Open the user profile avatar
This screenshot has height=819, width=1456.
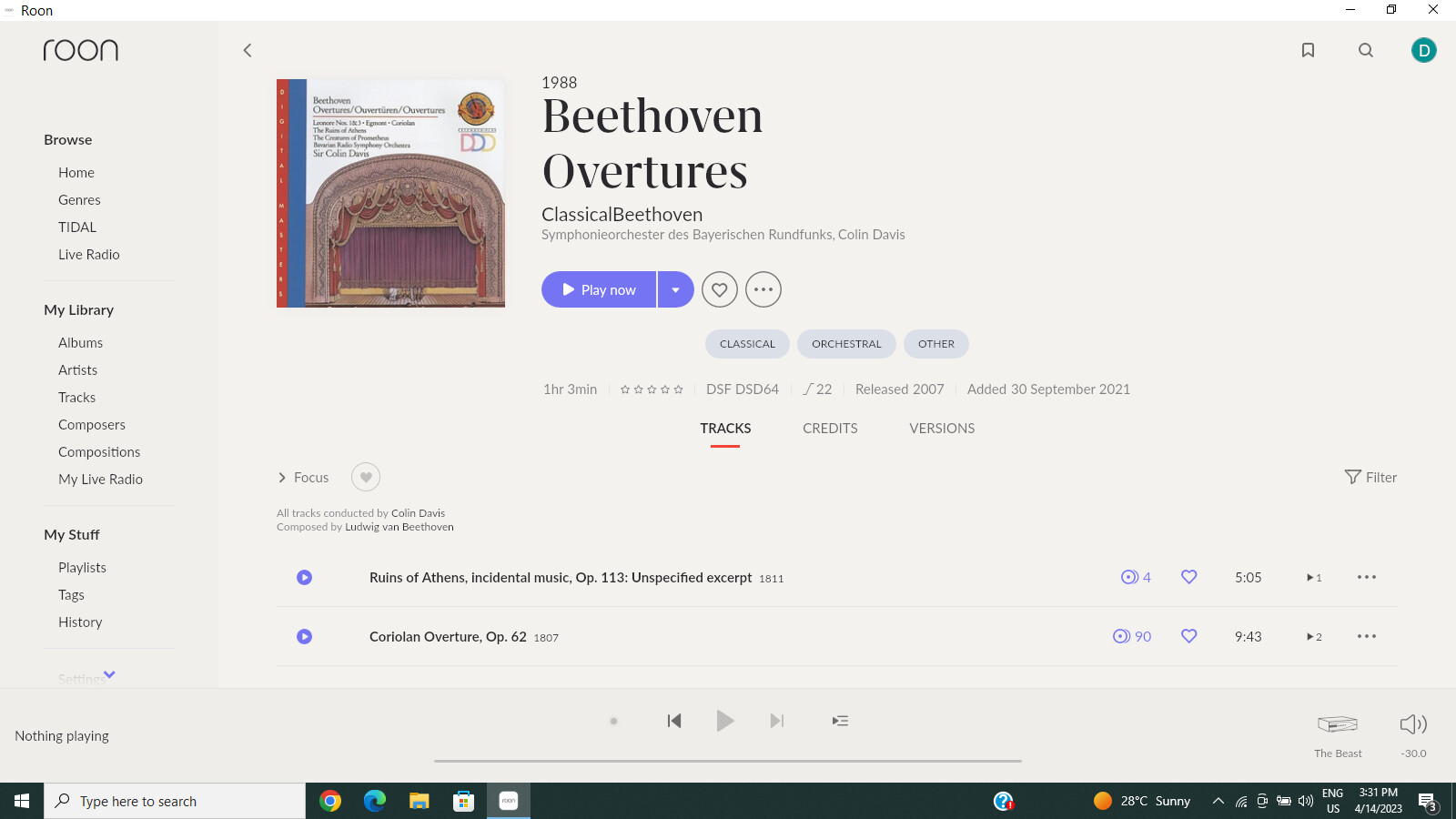click(x=1424, y=50)
